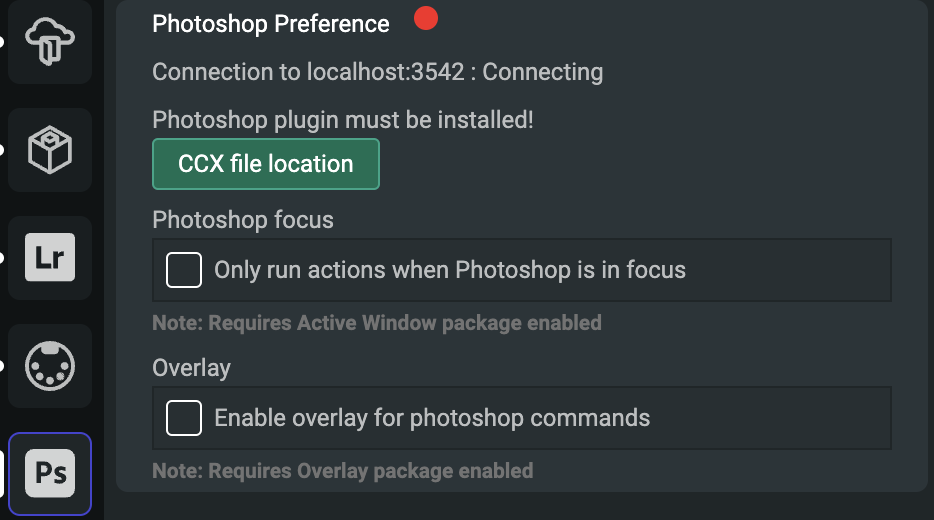The height and width of the screenshot is (520, 934).
Task: Open the package cube sidebar icon
Action: pos(50,150)
